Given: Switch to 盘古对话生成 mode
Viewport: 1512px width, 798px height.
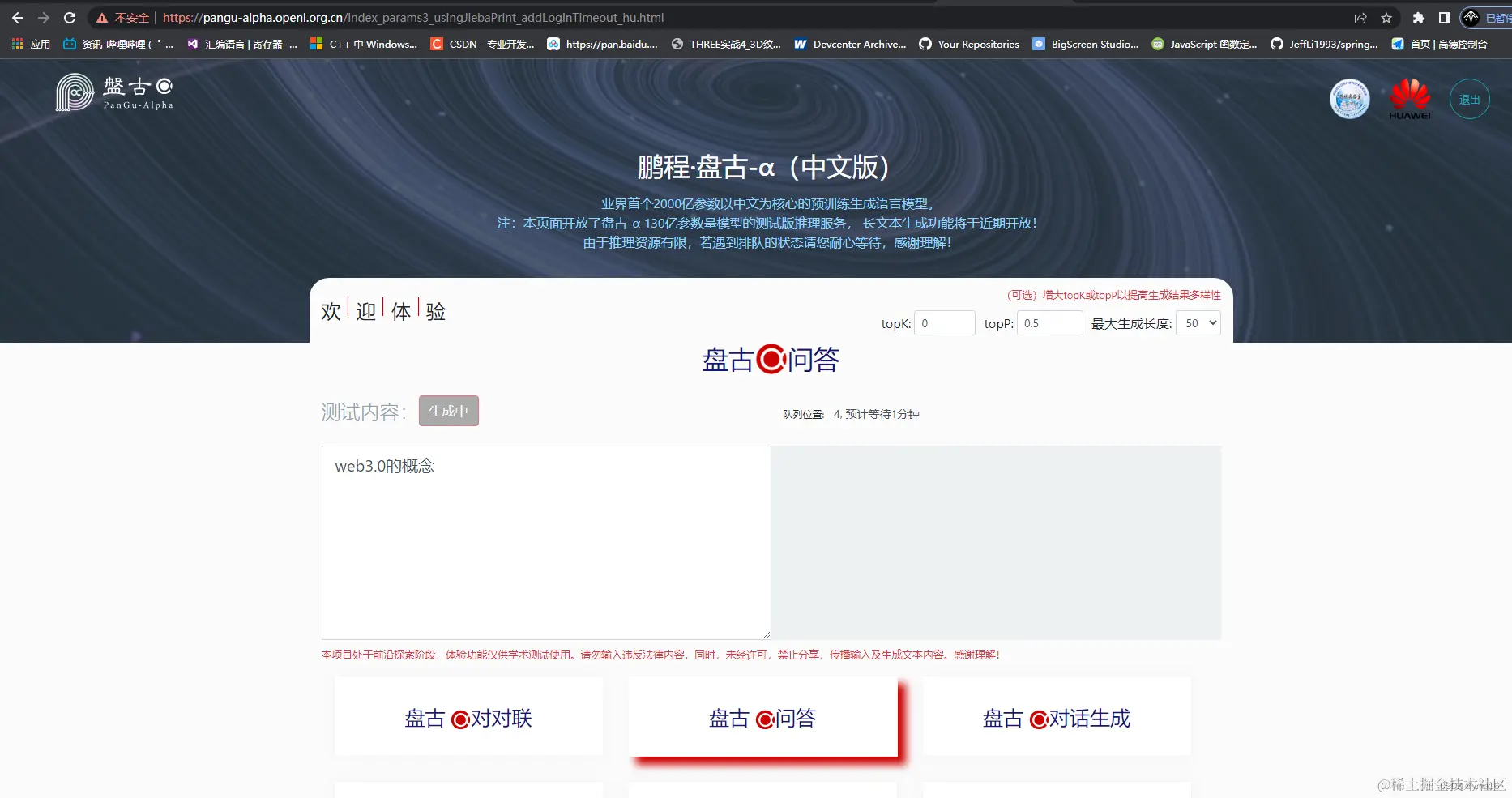Looking at the screenshot, I should (x=1056, y=717).
